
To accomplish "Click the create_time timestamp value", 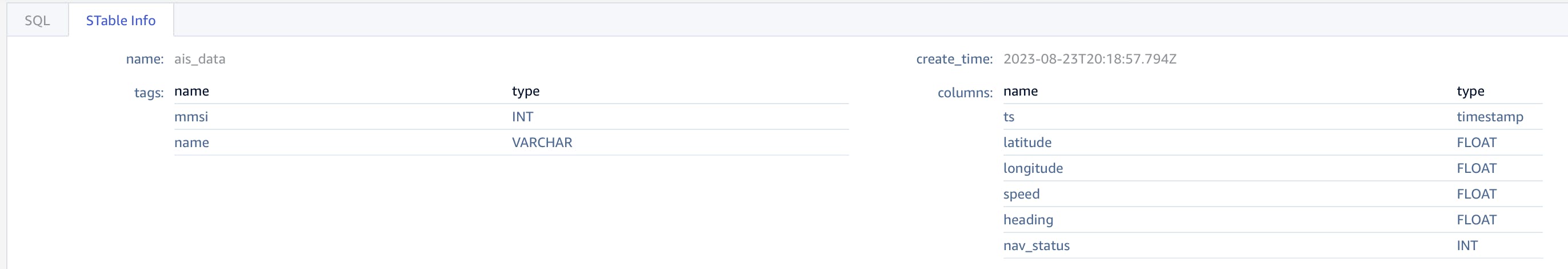I will [1090, 59].
